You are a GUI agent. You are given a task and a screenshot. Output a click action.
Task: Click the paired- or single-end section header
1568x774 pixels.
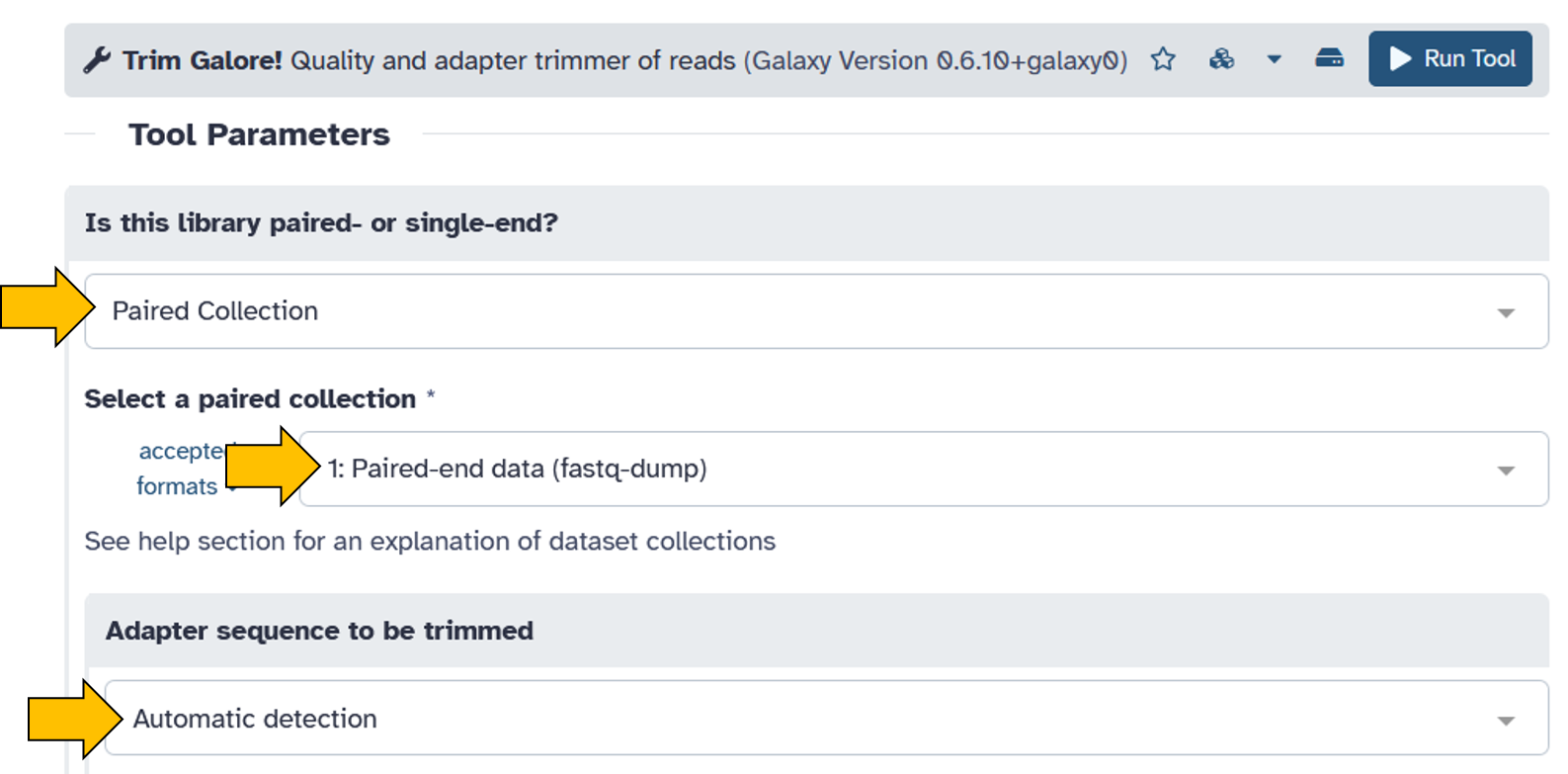[x=321, y=222]
